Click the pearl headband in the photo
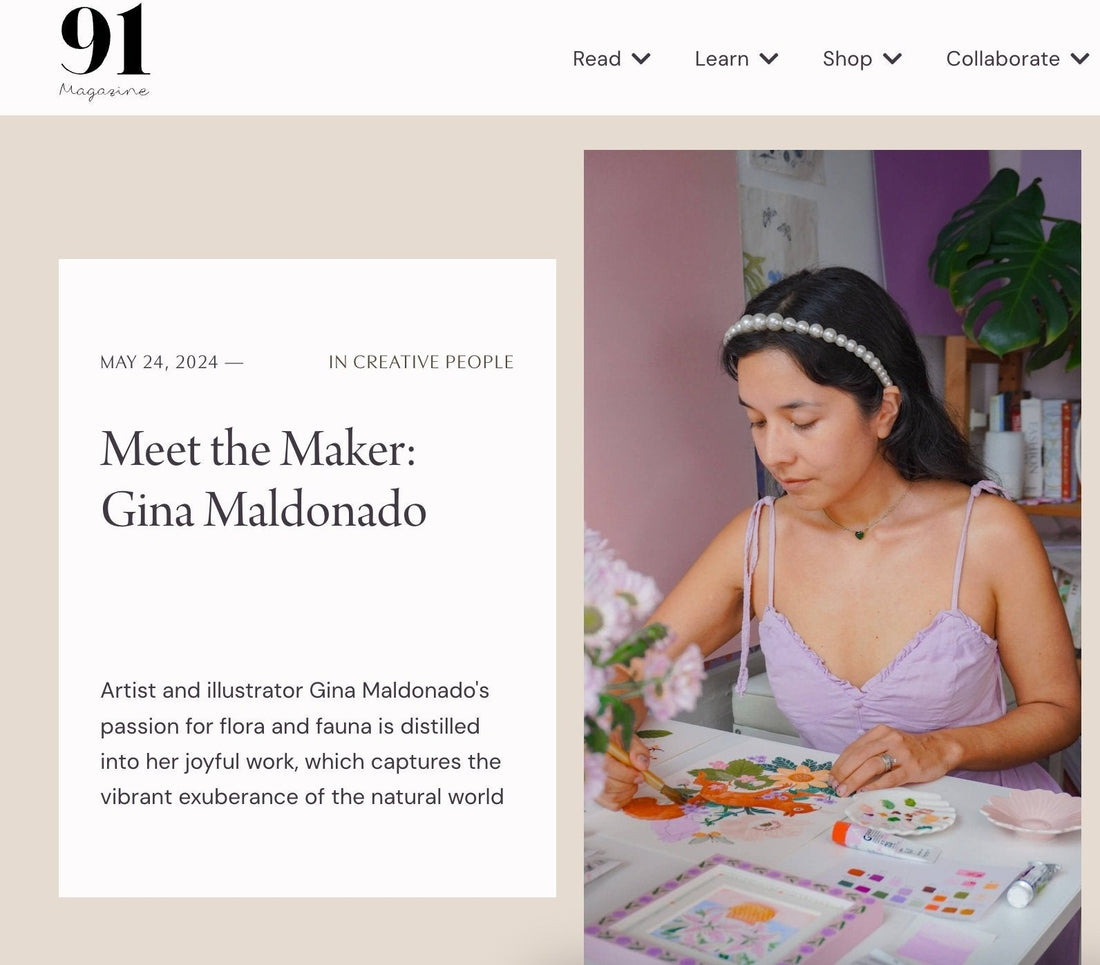This screenshot has width=1100, height=965. pos(808,334)
